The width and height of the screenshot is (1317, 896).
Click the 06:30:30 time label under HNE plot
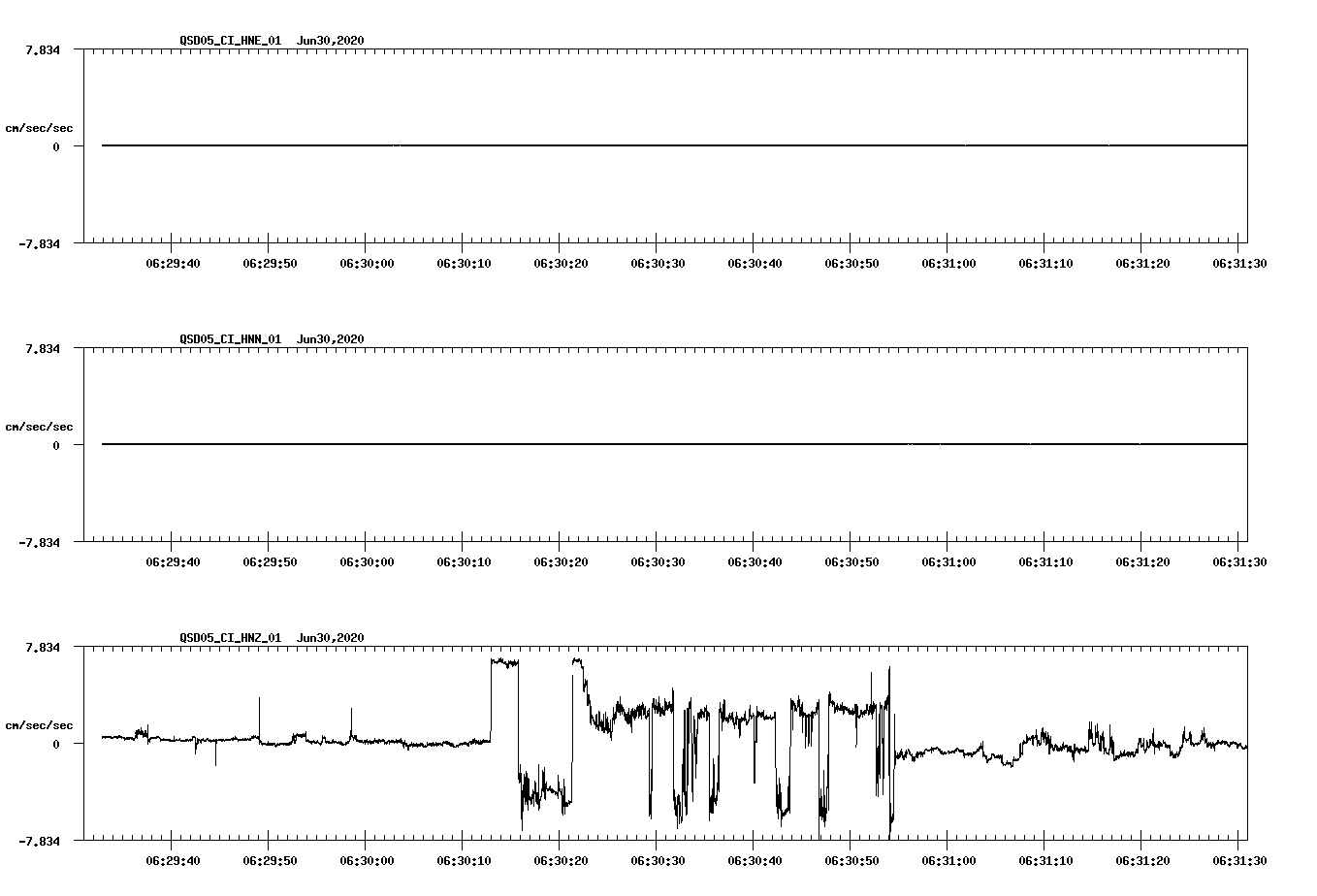pos(658,263)
